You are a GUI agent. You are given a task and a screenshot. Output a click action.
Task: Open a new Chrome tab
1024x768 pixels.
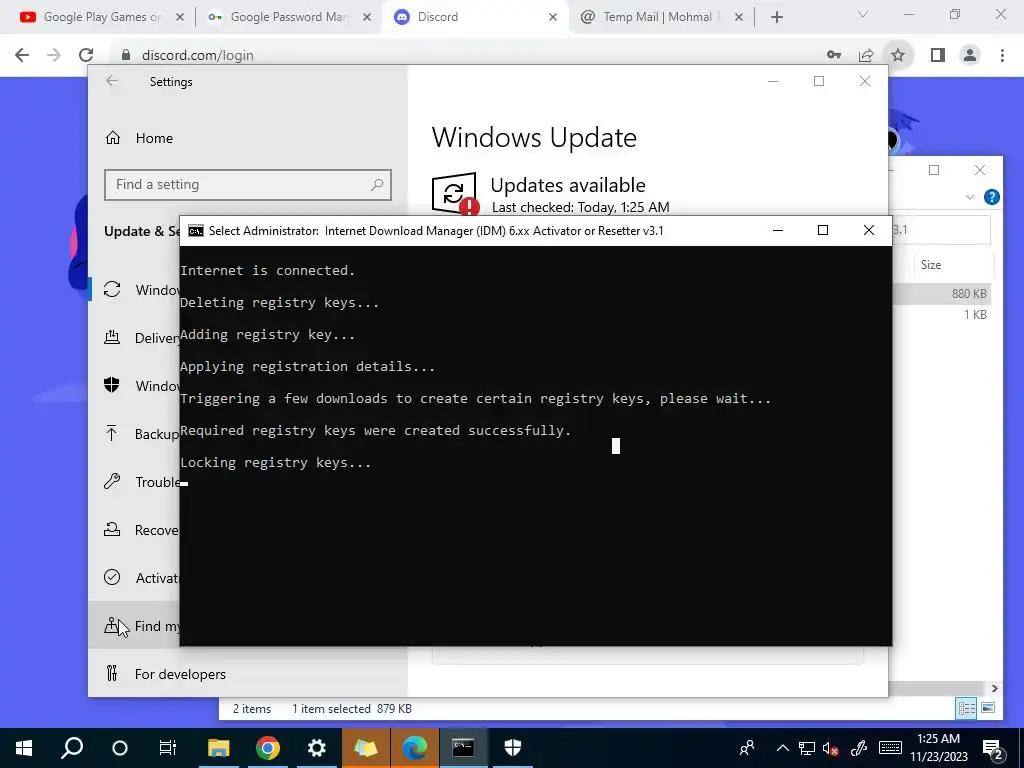point(776,17)
